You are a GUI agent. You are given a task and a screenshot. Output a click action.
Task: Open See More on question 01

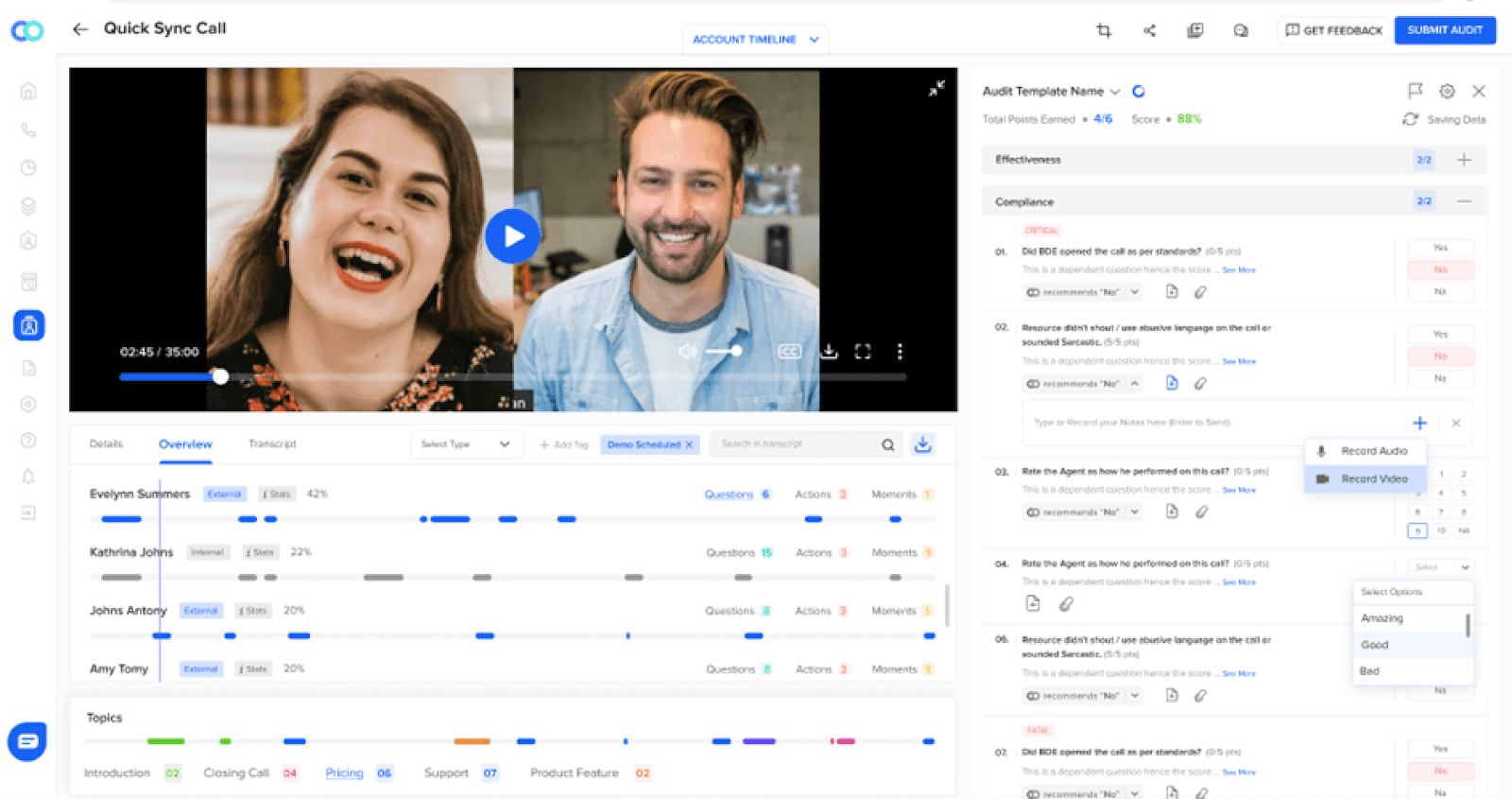(x=1239, y=270)
